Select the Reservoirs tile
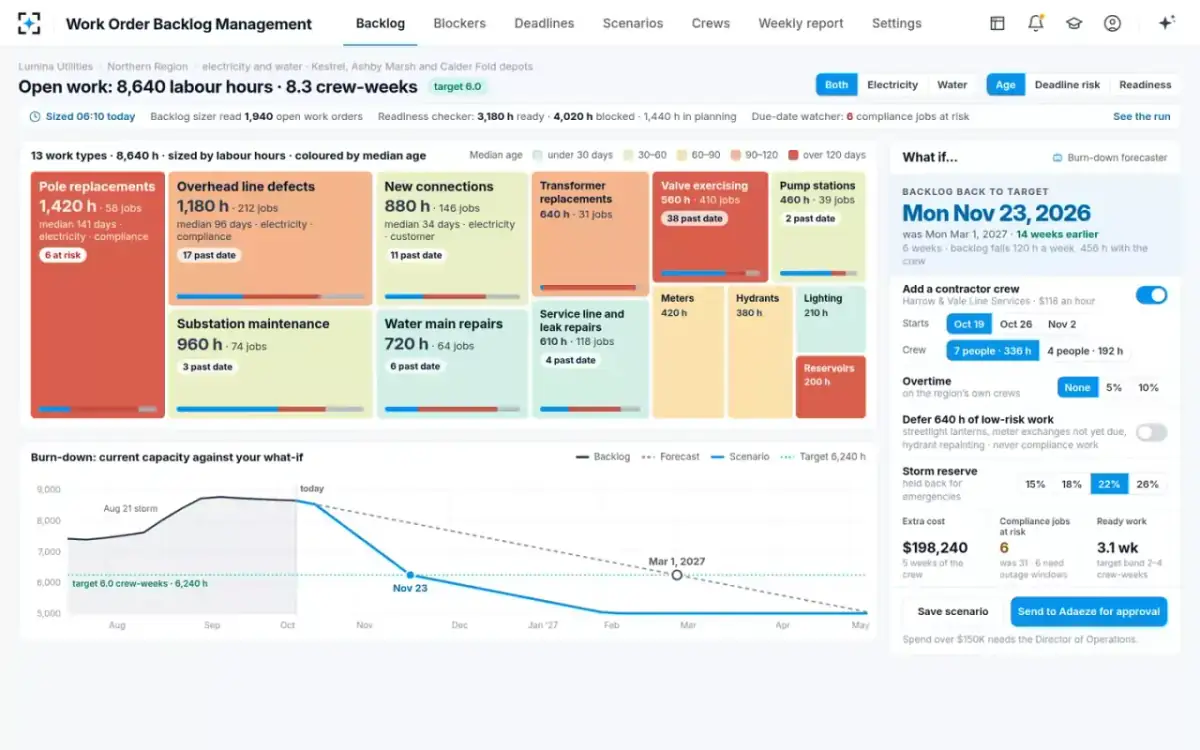1200x750 pixels. point(830,387)
